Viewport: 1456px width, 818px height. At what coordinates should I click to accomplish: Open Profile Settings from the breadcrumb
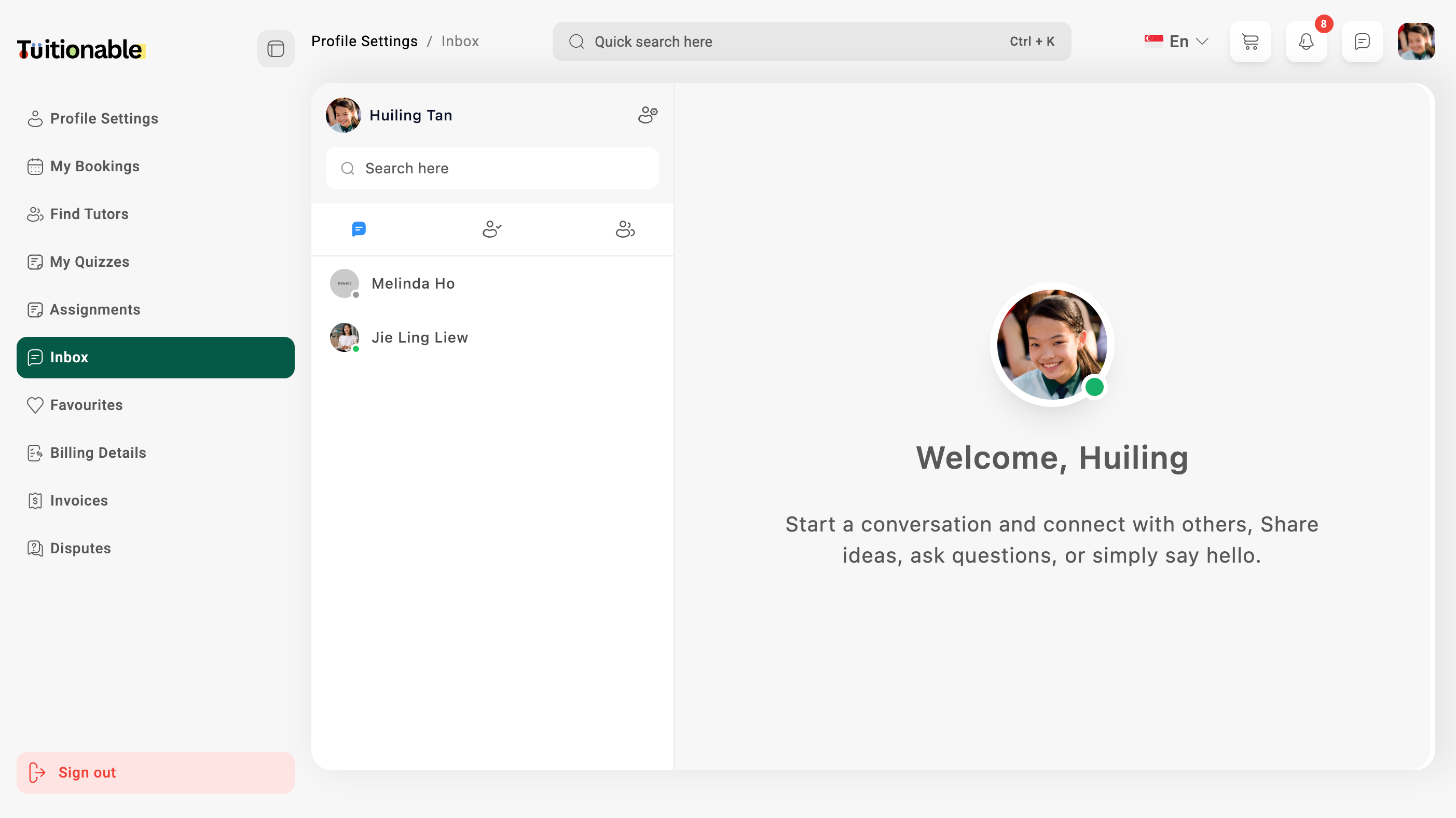pos(365,40)
